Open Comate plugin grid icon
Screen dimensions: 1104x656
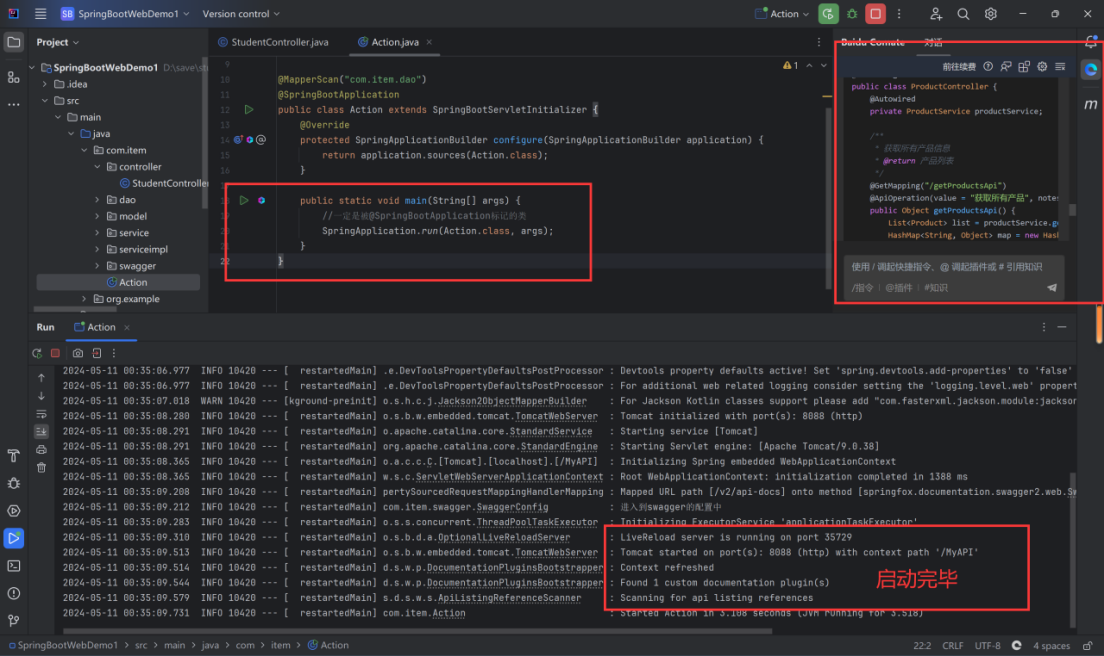[x=1024, y=66]
